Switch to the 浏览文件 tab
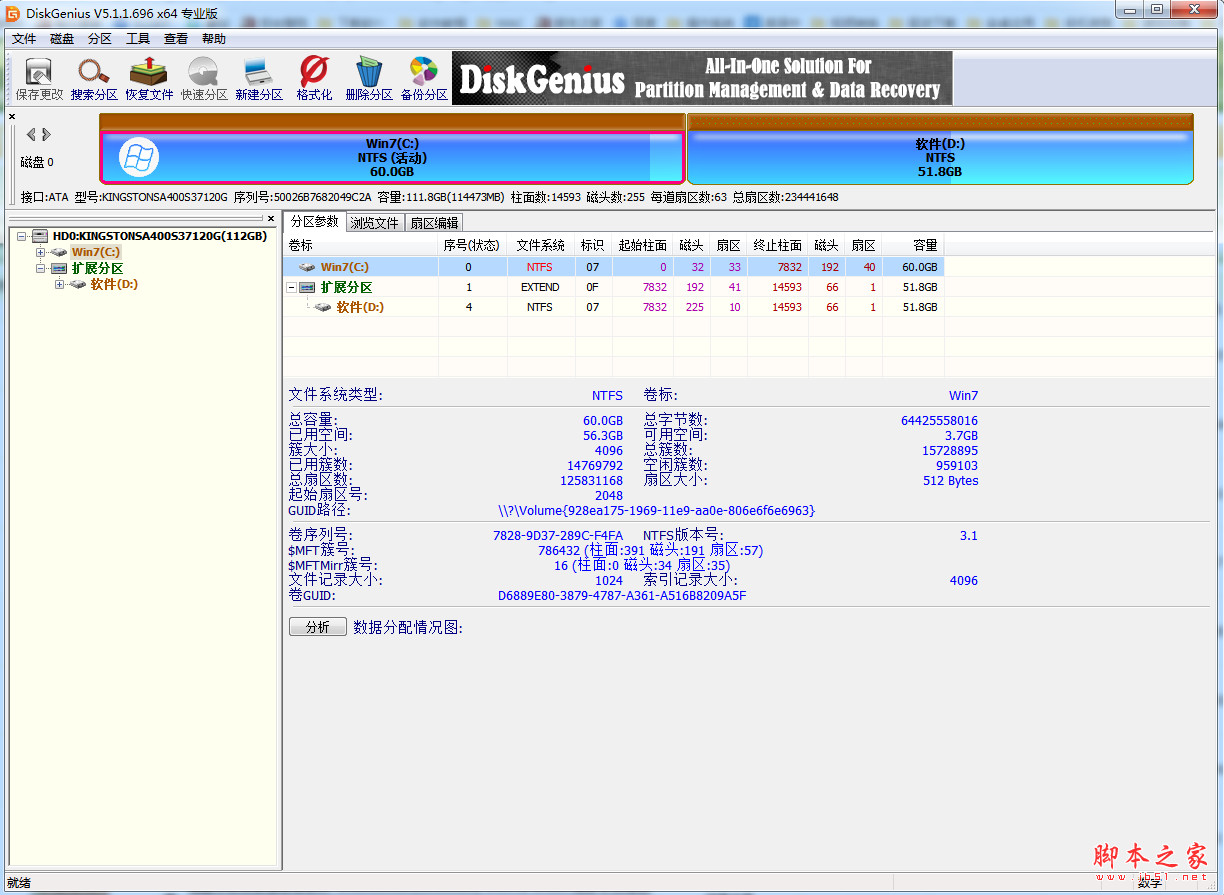Viewport: 1224px width, 895px height. click(x=374, y=223)
